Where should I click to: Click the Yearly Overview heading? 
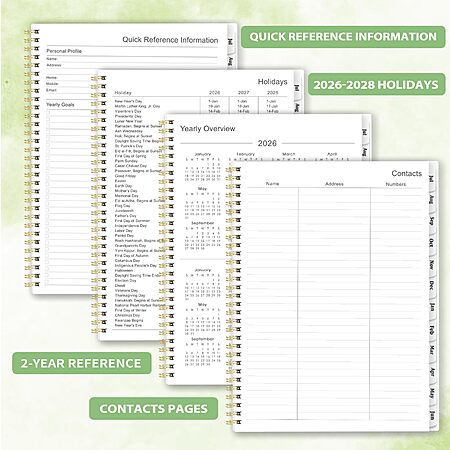point(208,129)
